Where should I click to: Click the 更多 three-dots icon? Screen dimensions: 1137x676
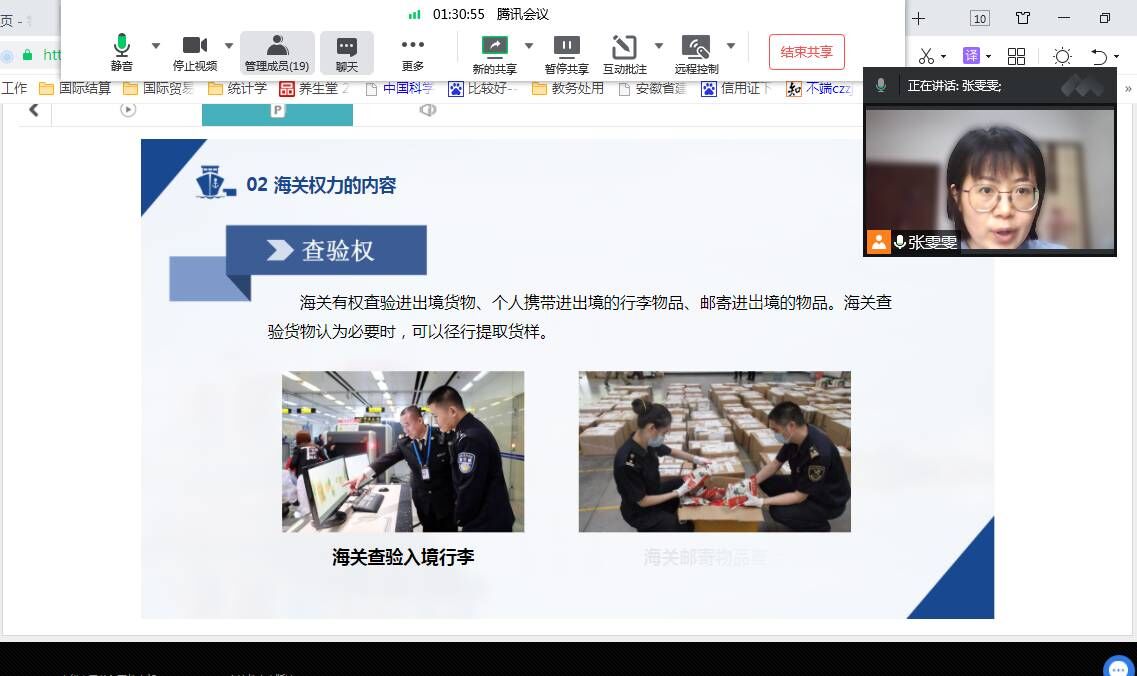point(413,52)
